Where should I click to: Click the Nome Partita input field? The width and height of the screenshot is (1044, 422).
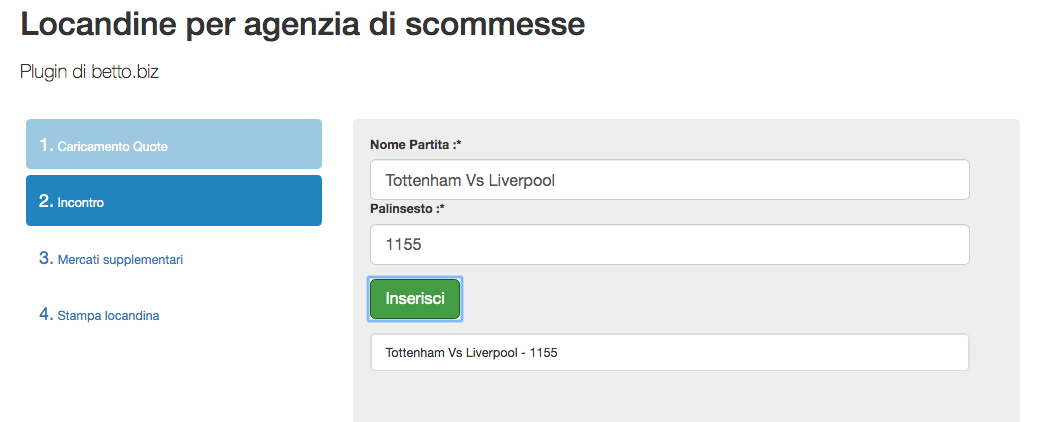tap(669, 180)
